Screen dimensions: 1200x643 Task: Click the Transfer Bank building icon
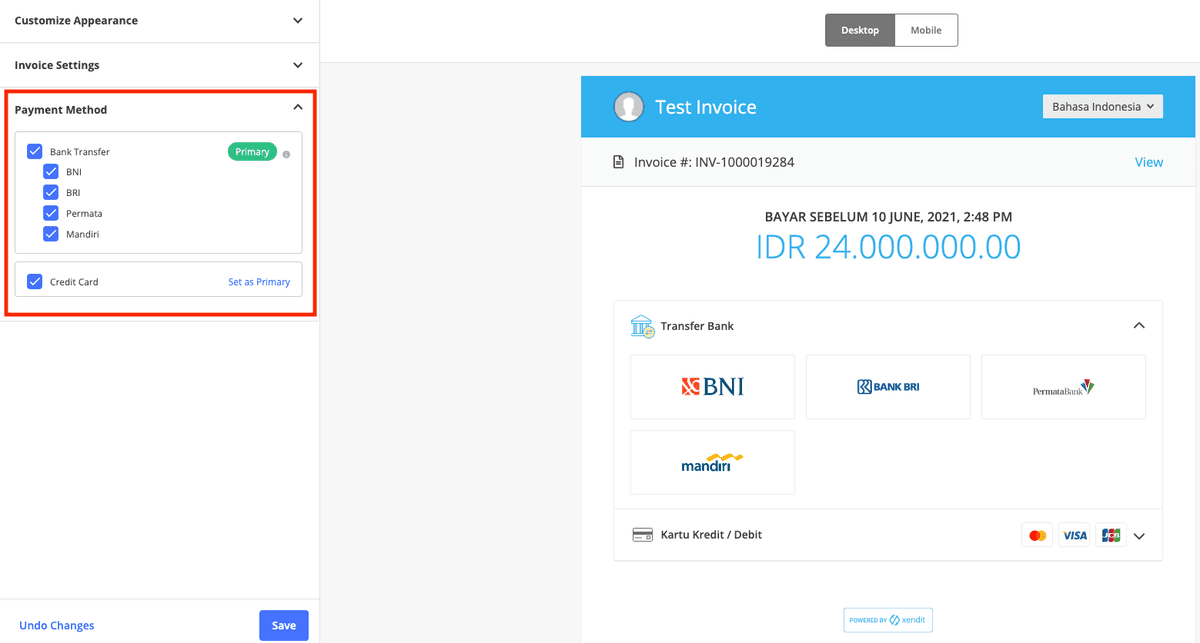point(641,326)
